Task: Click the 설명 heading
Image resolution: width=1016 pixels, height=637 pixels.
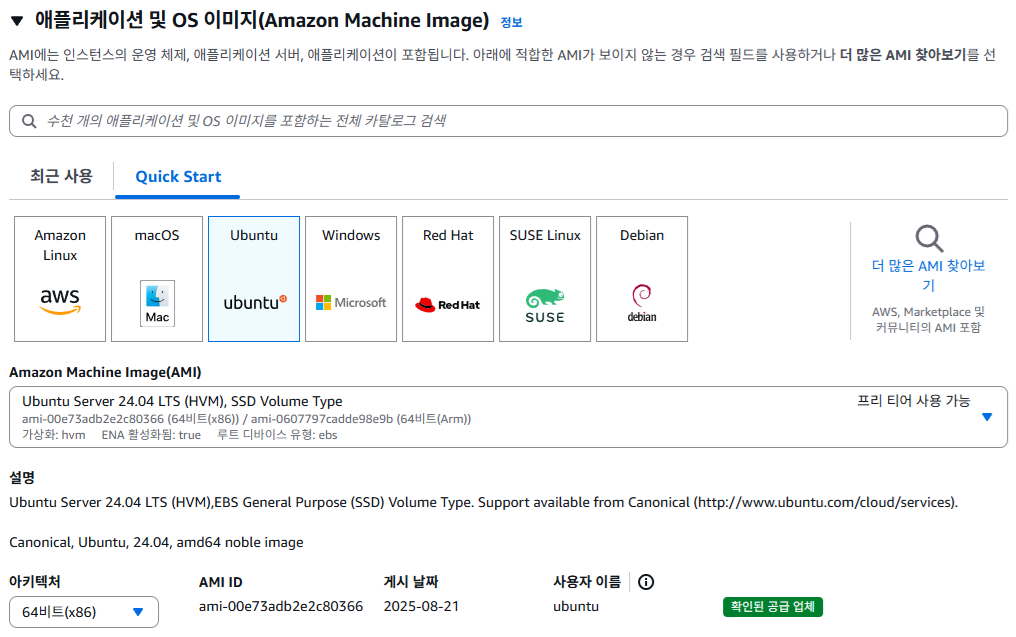Action: pos(22,478)
